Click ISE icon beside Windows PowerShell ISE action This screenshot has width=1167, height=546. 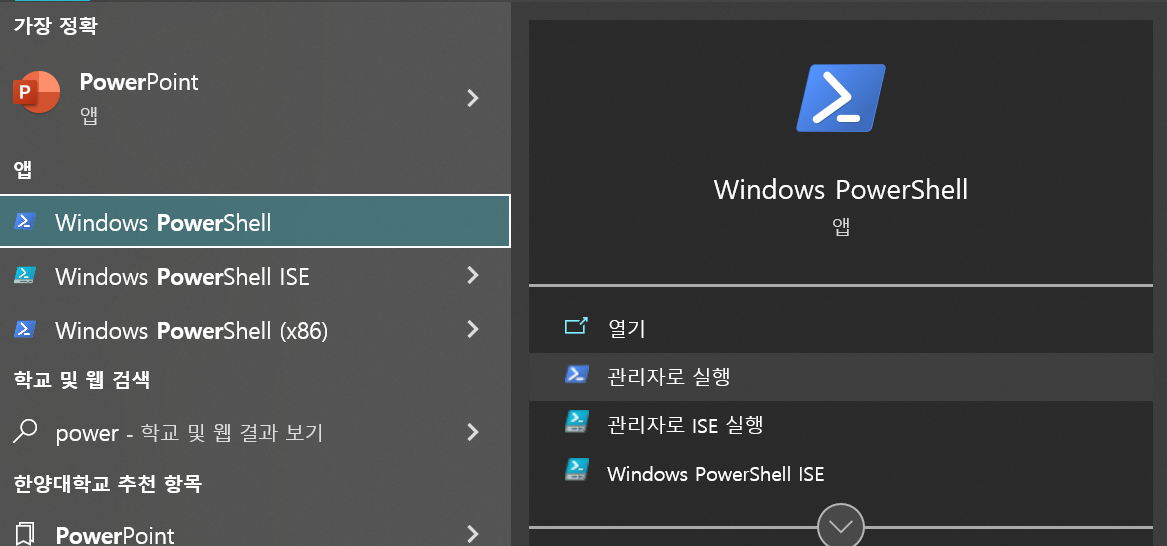[577, 470]
